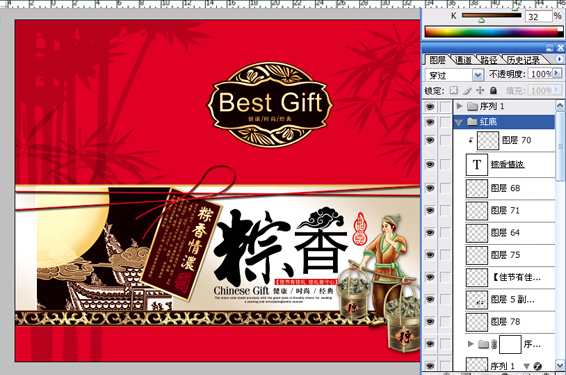566x375 pixels.
Task: Click the lock transparent pixels icon
Action: pos(453,90)
